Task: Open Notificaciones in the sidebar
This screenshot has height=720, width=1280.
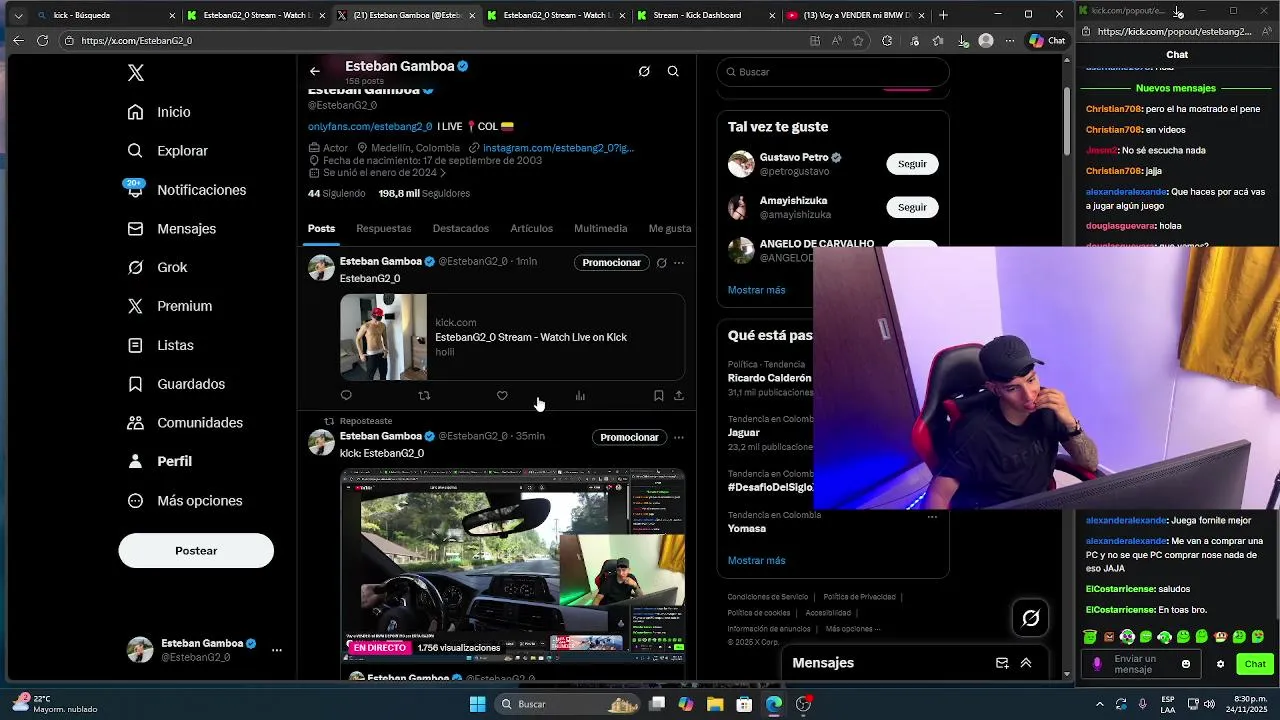Action: [x=187, y=190]
